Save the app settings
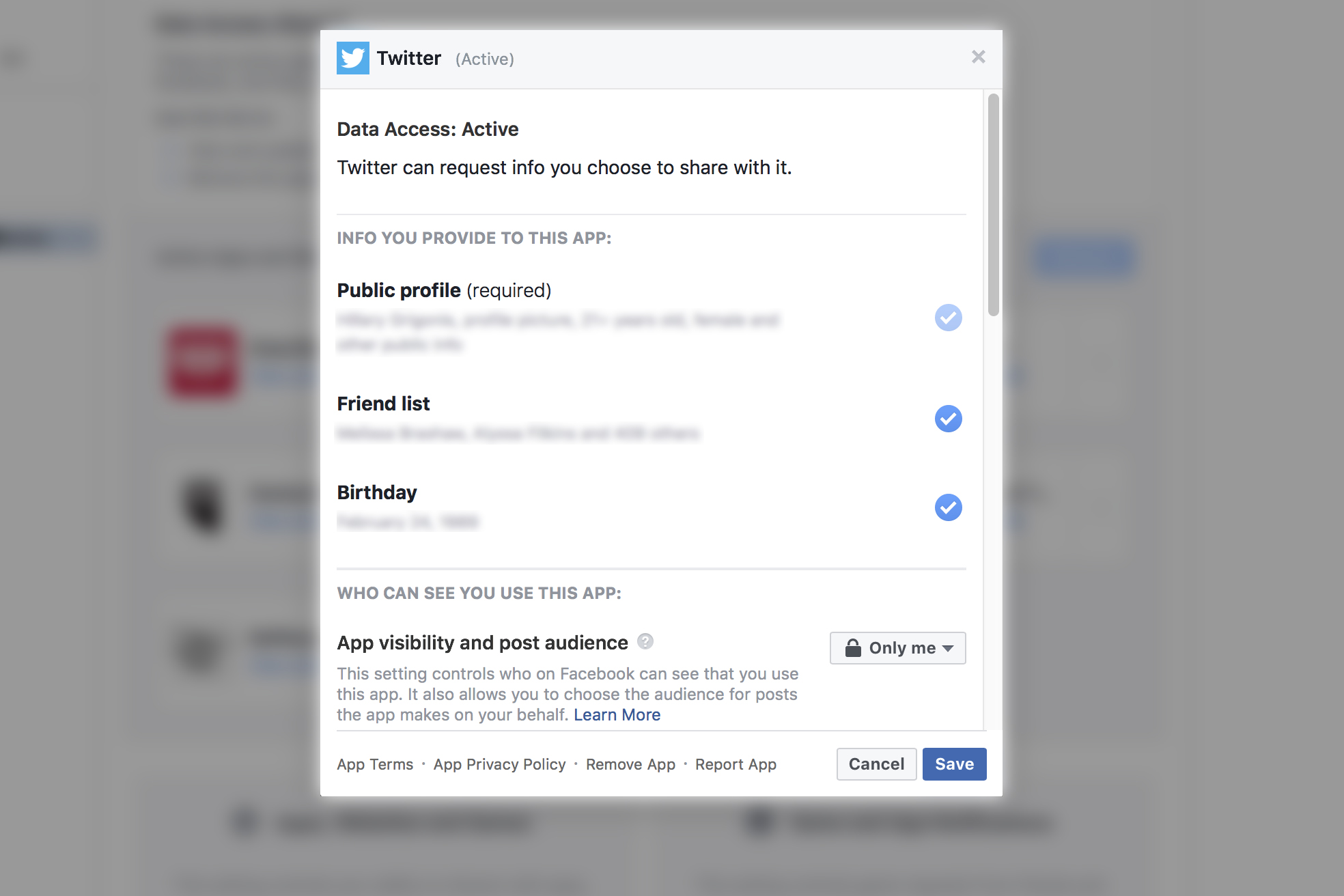The image size is (1344, 896). tap(954, 764)
